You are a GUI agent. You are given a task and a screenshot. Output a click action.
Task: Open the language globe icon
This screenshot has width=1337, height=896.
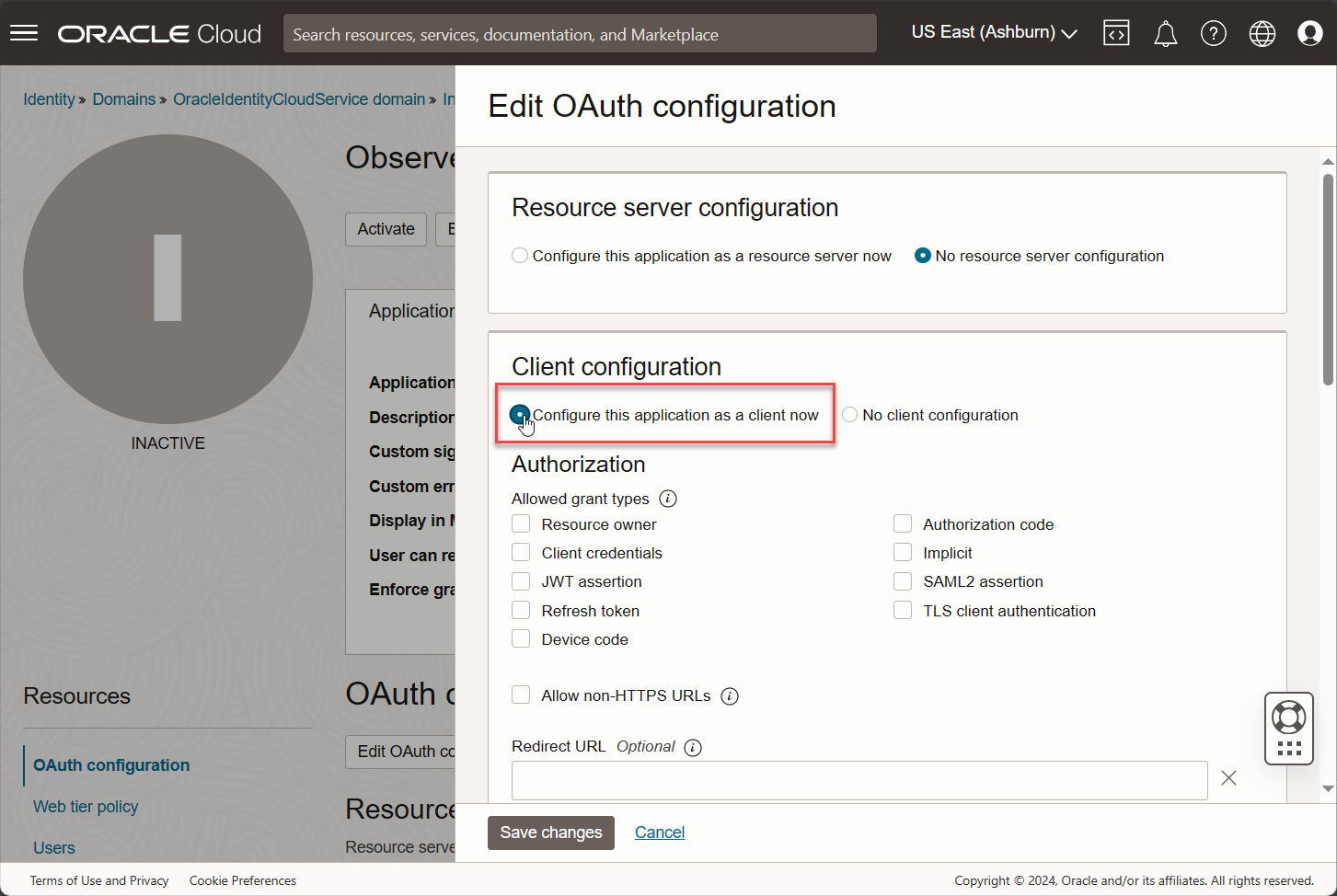coord(1262,32)
